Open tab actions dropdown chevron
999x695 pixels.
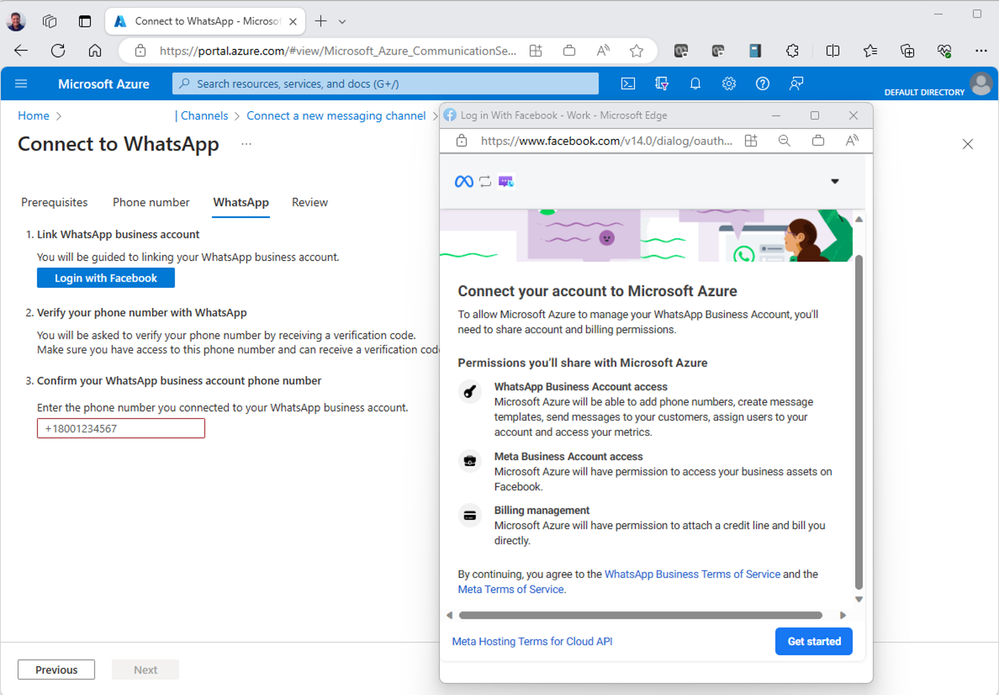click(x=342, y=22)
